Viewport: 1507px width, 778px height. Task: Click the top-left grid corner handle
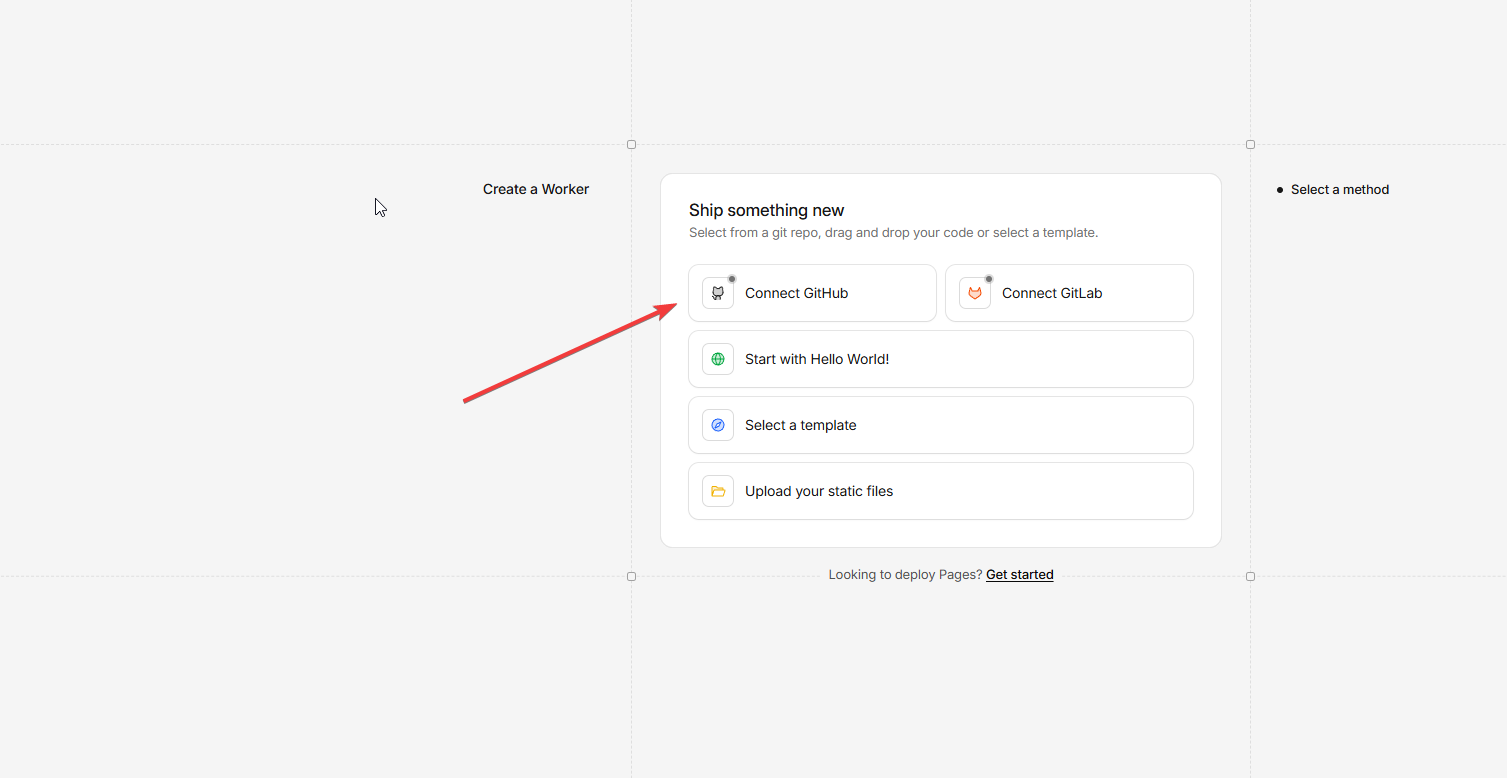pyautogui.click(x=631, y=145)
